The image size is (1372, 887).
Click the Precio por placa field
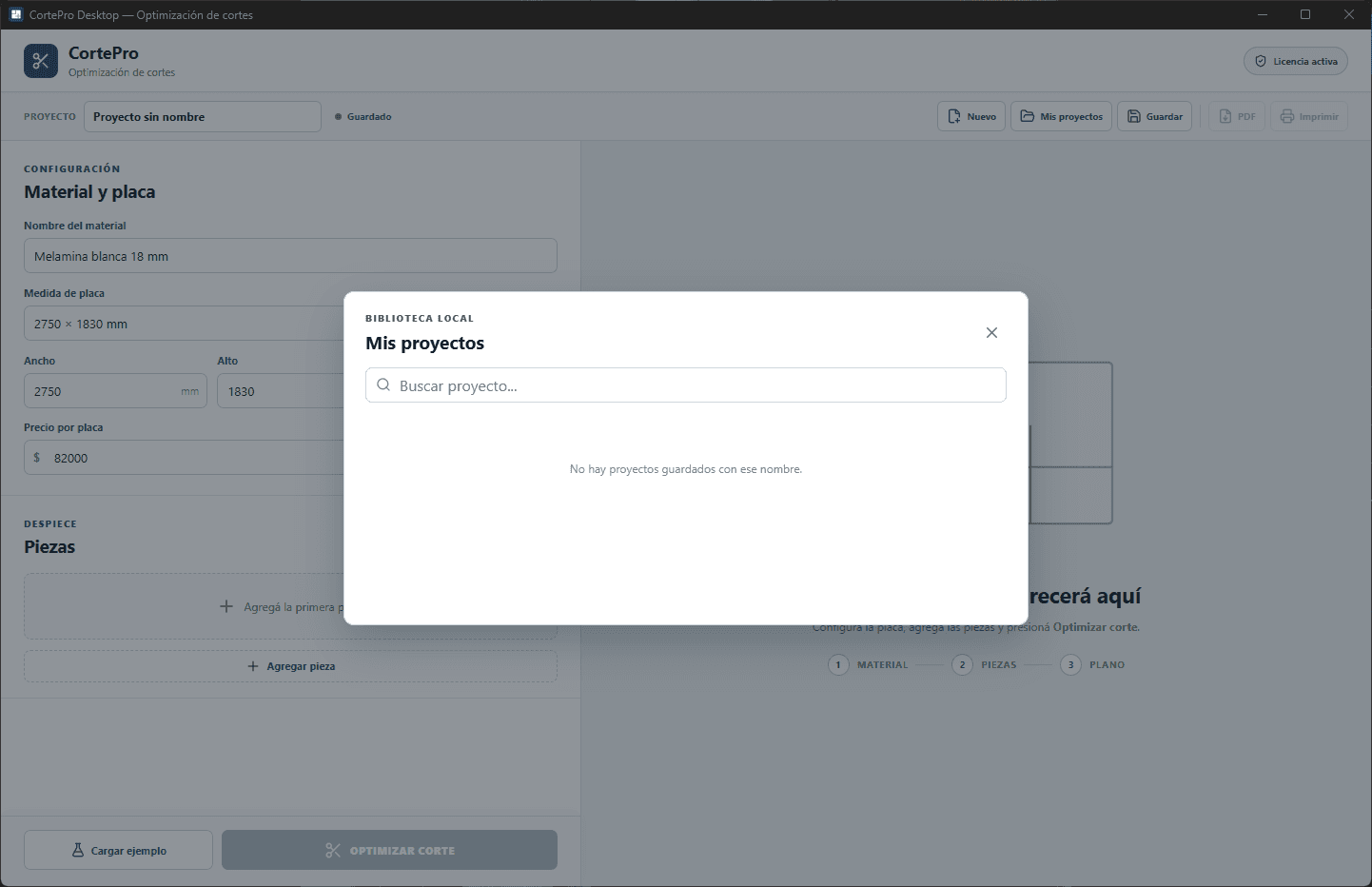(185, 458)
